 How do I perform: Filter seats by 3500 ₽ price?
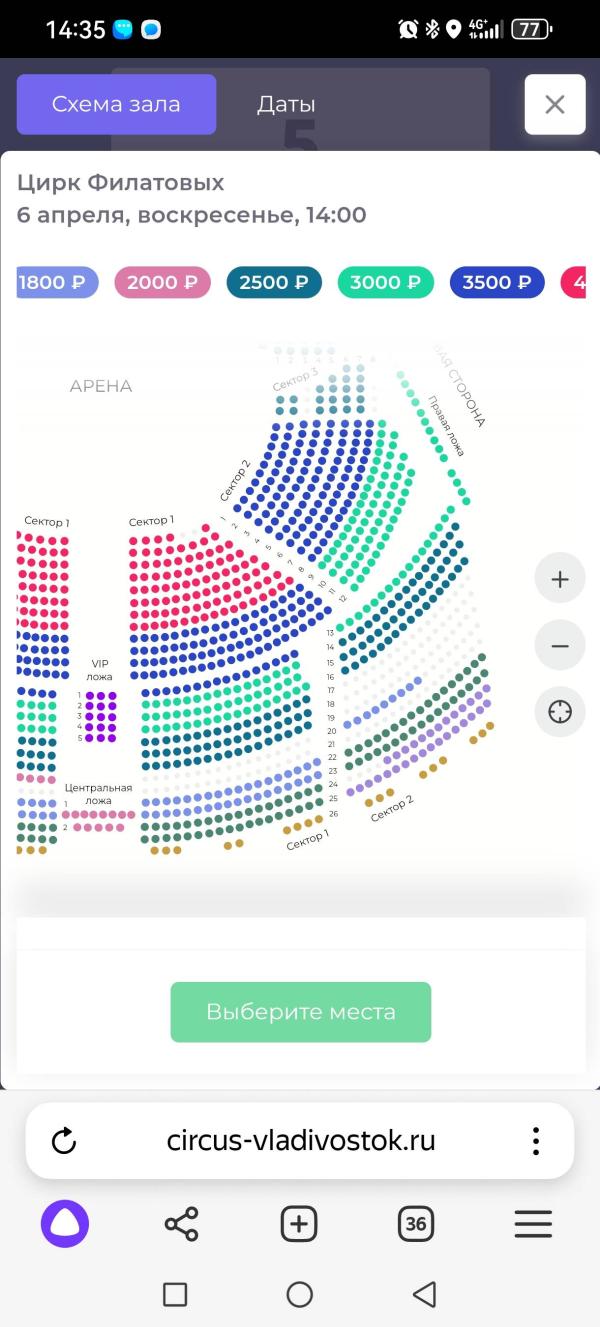point(497,282)
